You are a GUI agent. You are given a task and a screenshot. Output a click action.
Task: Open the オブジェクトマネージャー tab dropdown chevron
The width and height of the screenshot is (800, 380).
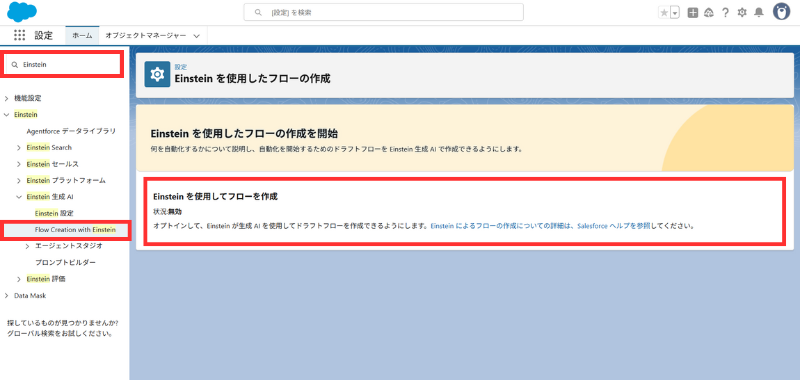click(x=196, y=36)
